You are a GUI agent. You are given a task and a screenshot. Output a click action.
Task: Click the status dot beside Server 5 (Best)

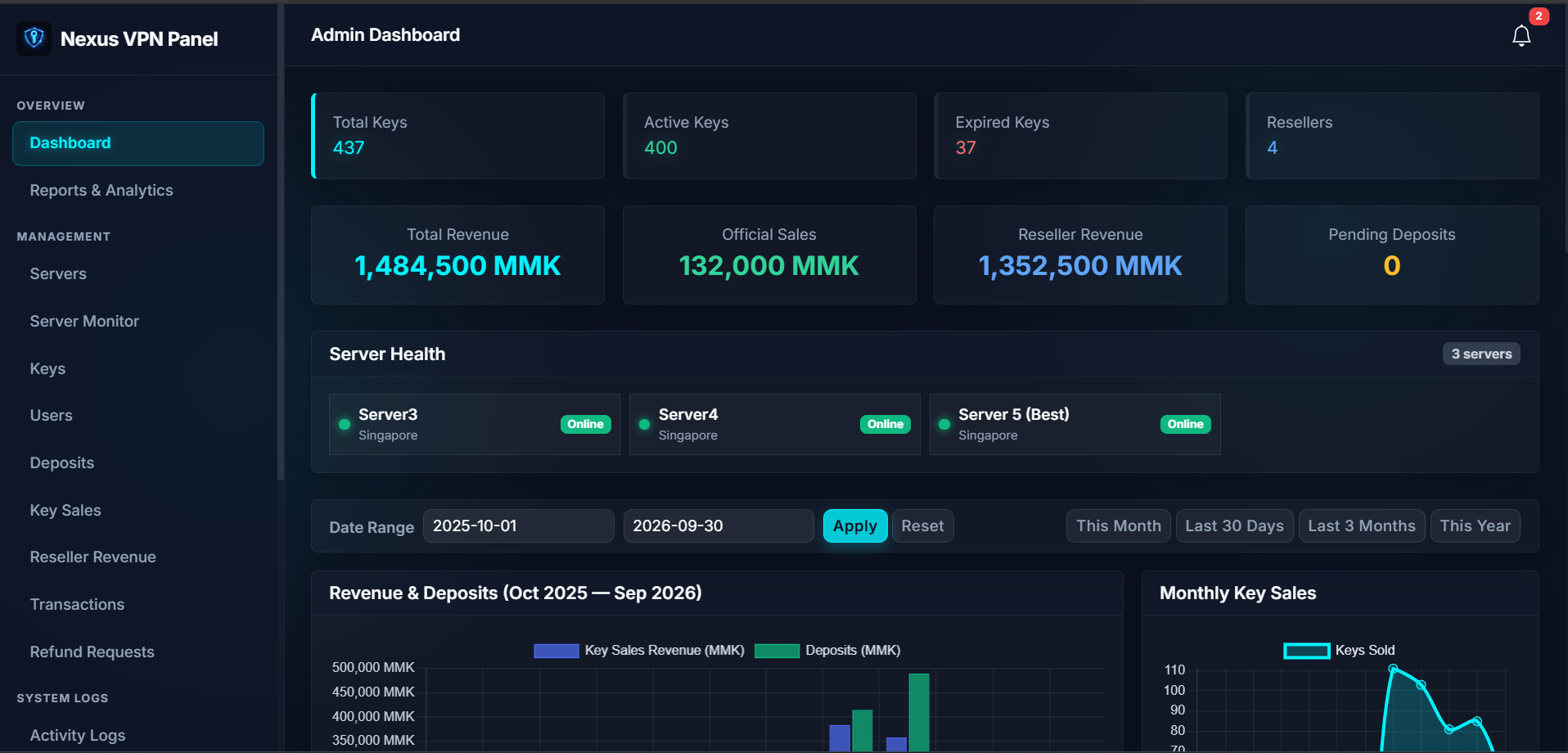(x=944, y=424)
